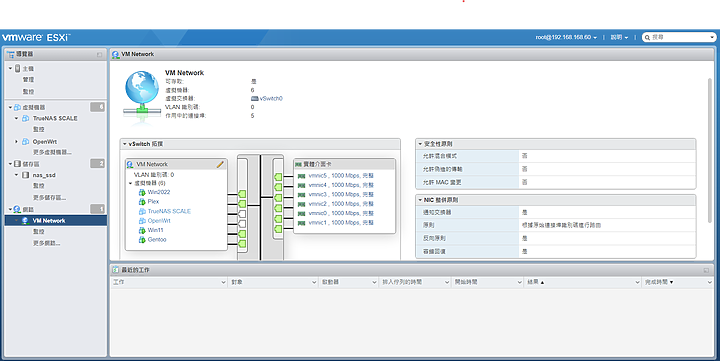Minimize the 最近的工作 recent tasks panel
The width and height of the screenshot is (720, 361).
pyautogui.click(x=706, y=271)
